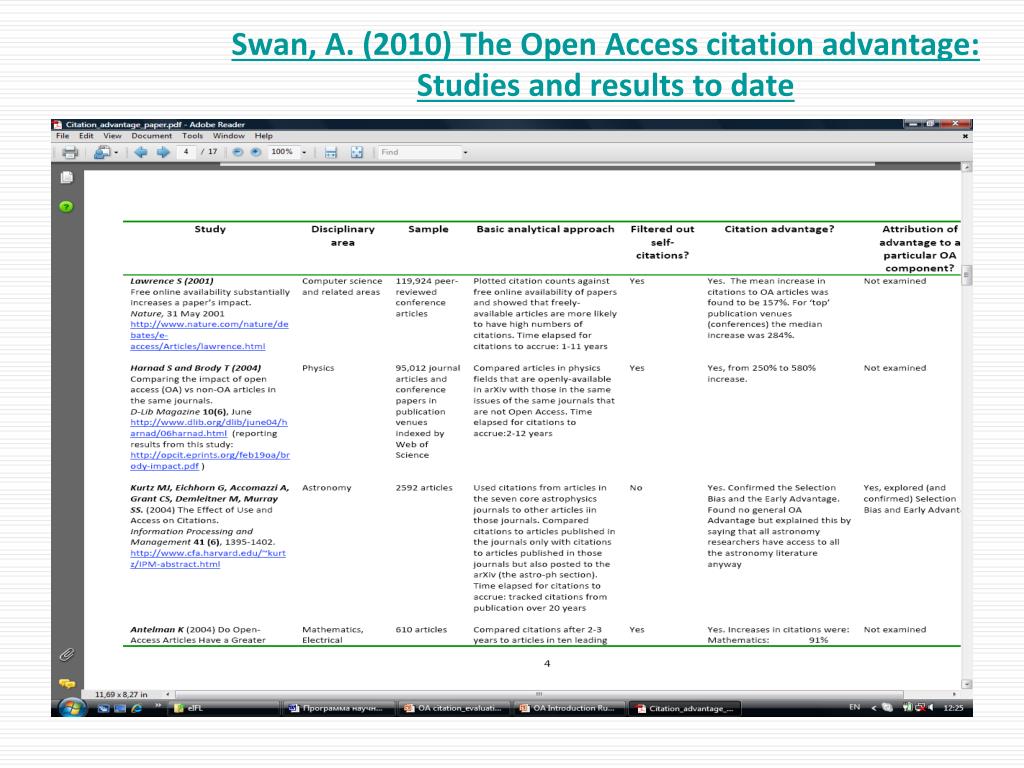The image size is (1024, 768).
Task: Click the Sample column header
Action: 428,229
